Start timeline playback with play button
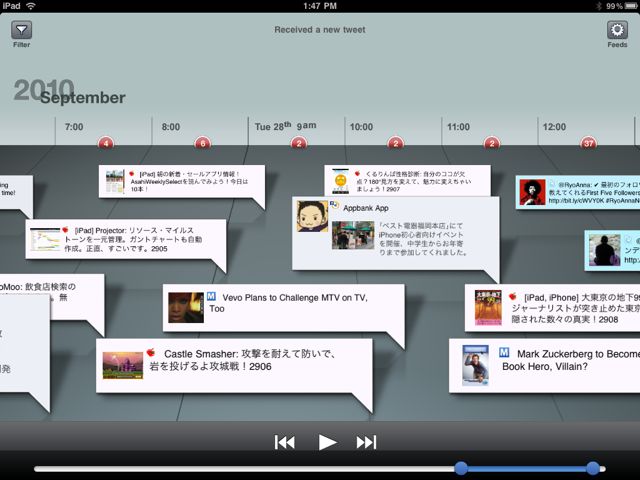 coord(327,442)
